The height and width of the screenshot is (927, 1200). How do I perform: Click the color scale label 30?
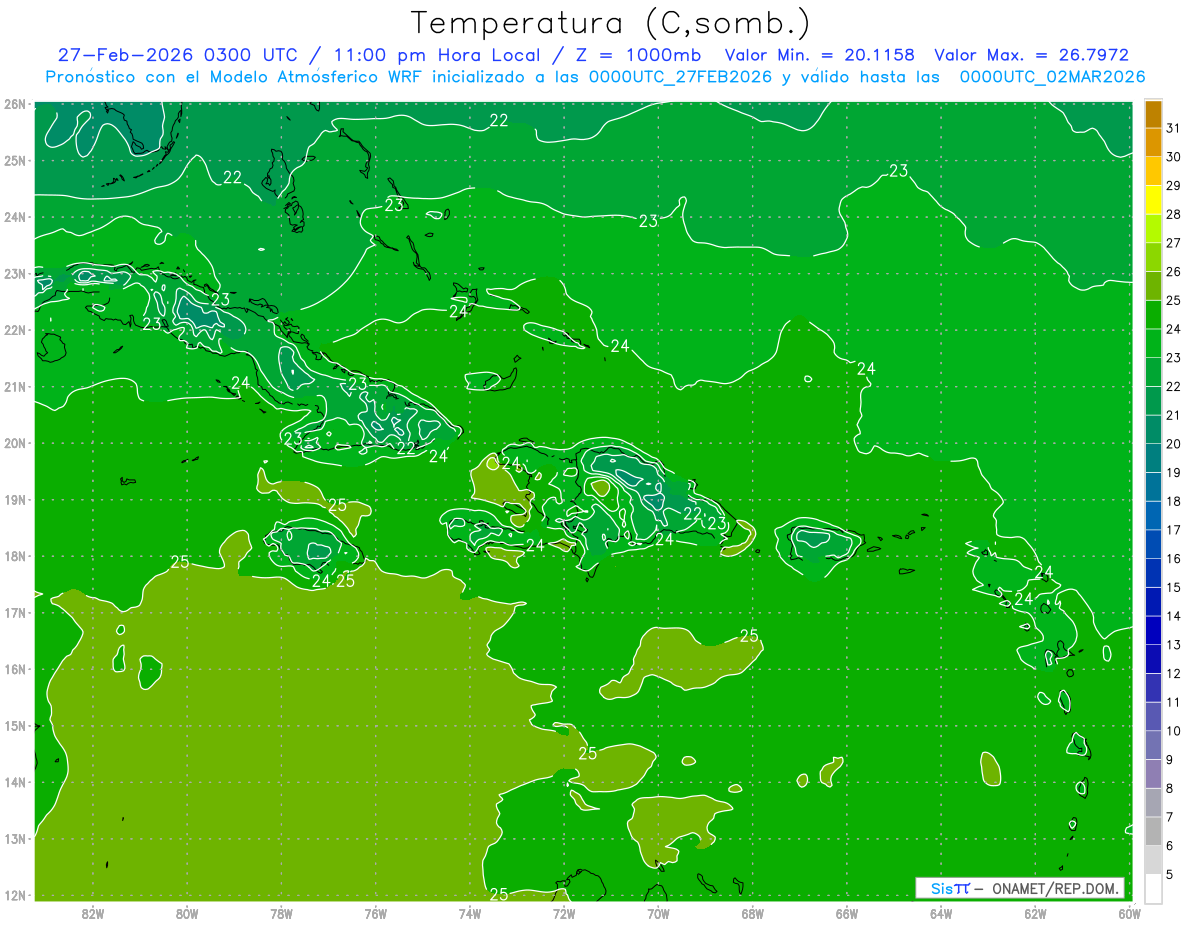(1173, 157)
